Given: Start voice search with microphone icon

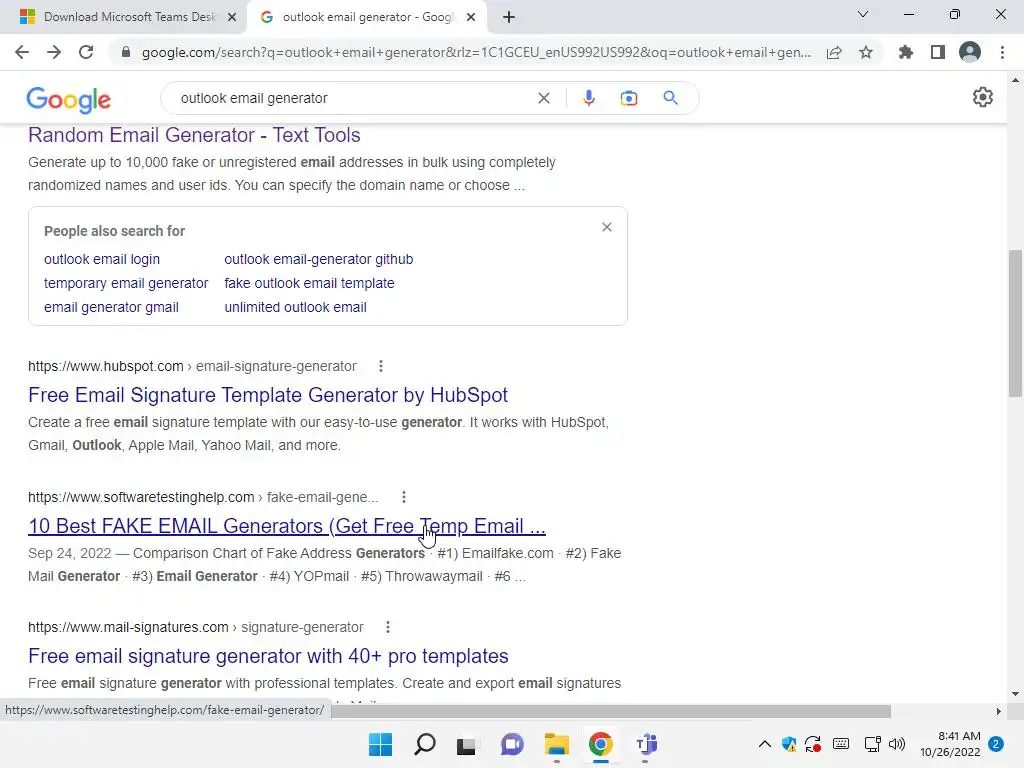Looking at the screenshot, I should point(588,98).
